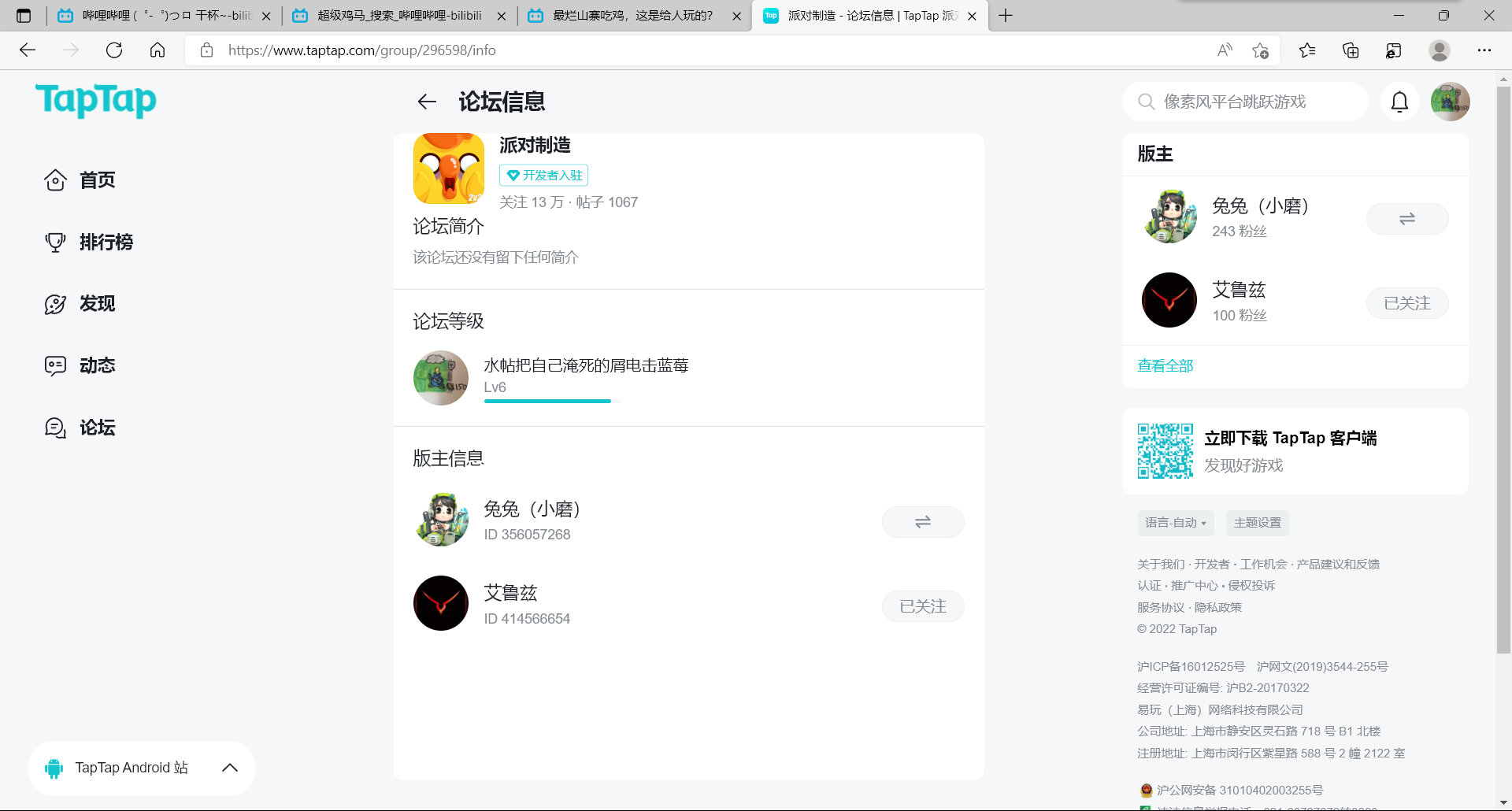Open a new browser tab
This screenshot has height=811, width=1512.
(1006, 16)
